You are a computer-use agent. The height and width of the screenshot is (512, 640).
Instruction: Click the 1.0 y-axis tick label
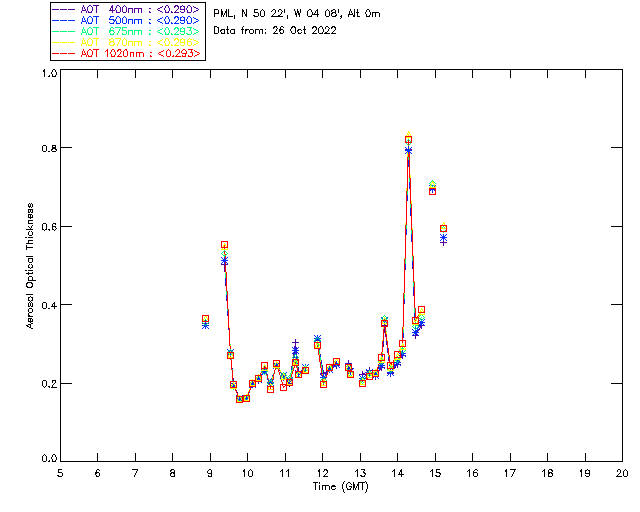(x=49, y=73)
